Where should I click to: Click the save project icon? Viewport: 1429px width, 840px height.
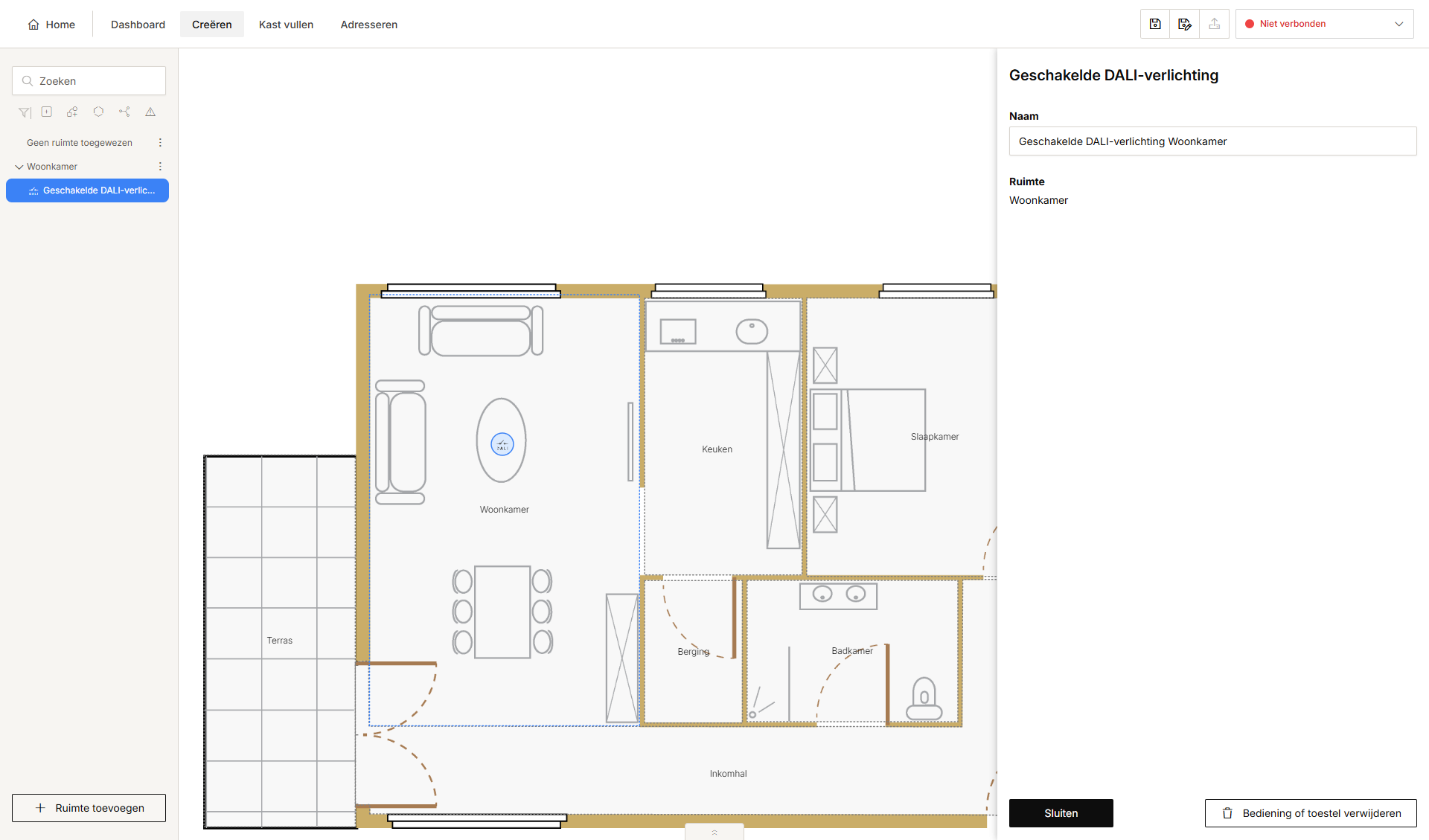click(1155, 24)
